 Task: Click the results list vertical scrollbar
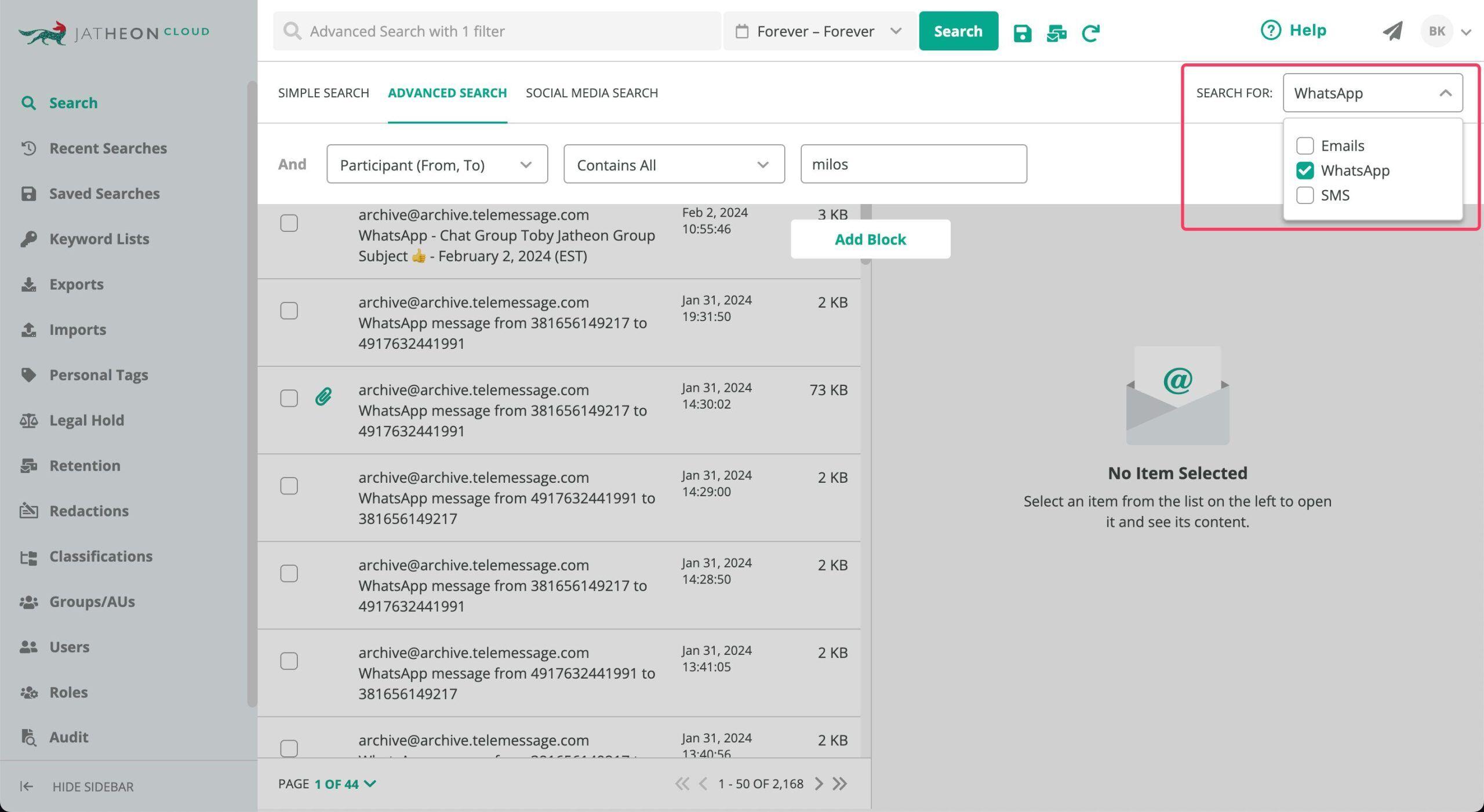point(865,234)
